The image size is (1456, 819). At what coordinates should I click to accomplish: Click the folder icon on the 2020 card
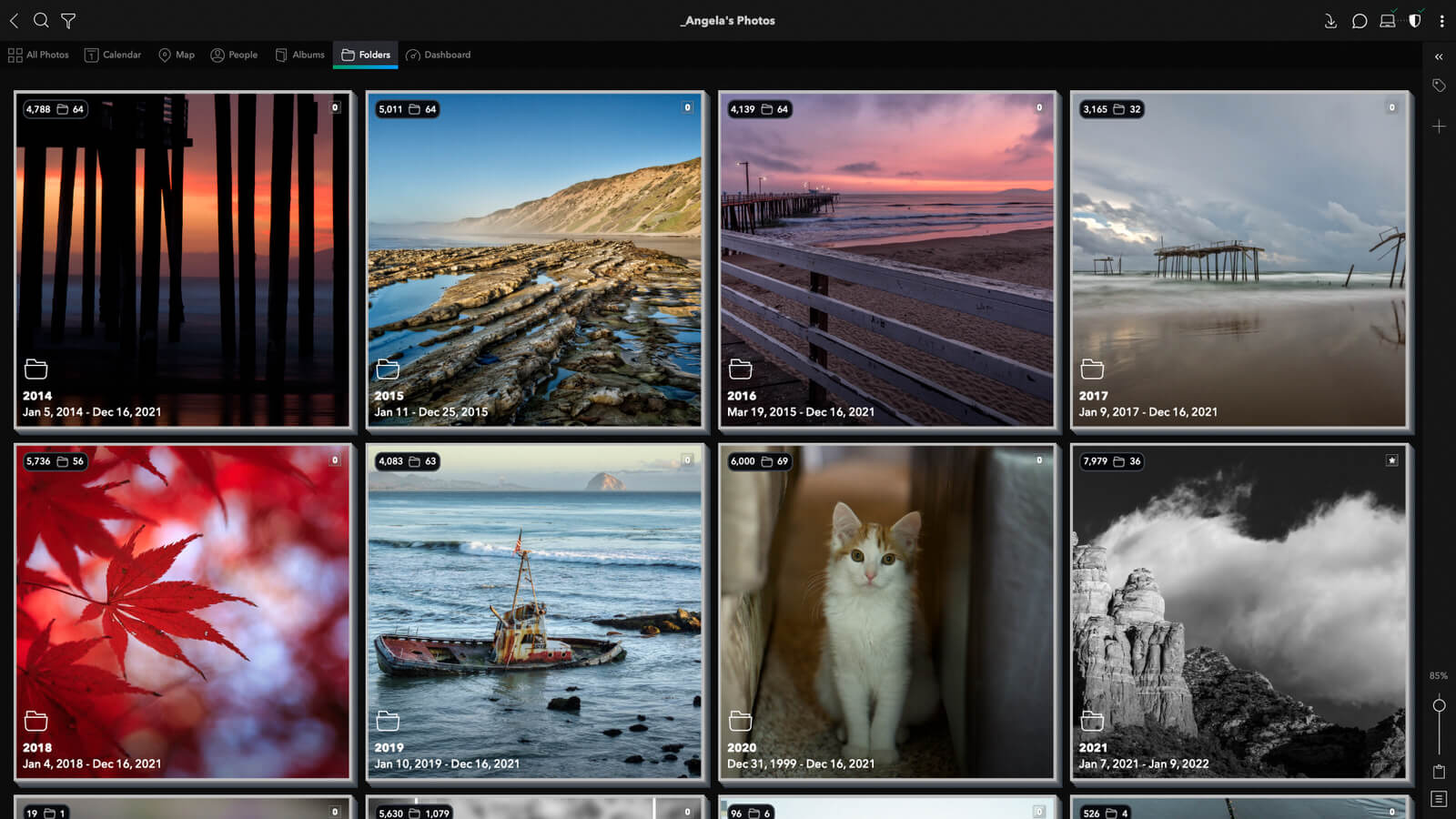click(740, 721)
